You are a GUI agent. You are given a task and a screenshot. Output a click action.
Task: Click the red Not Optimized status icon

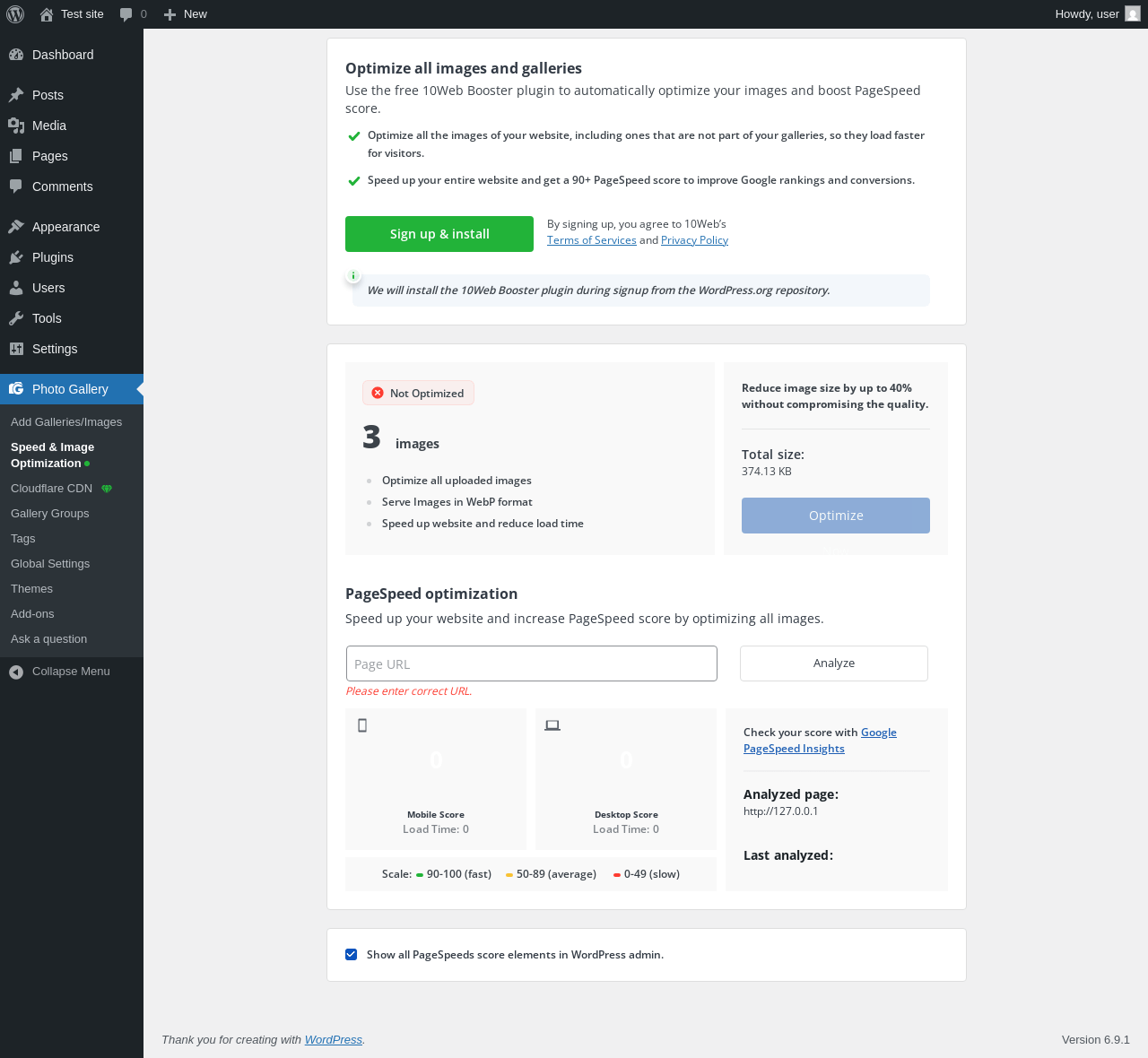pyautogui.click(x=378, y=393)
